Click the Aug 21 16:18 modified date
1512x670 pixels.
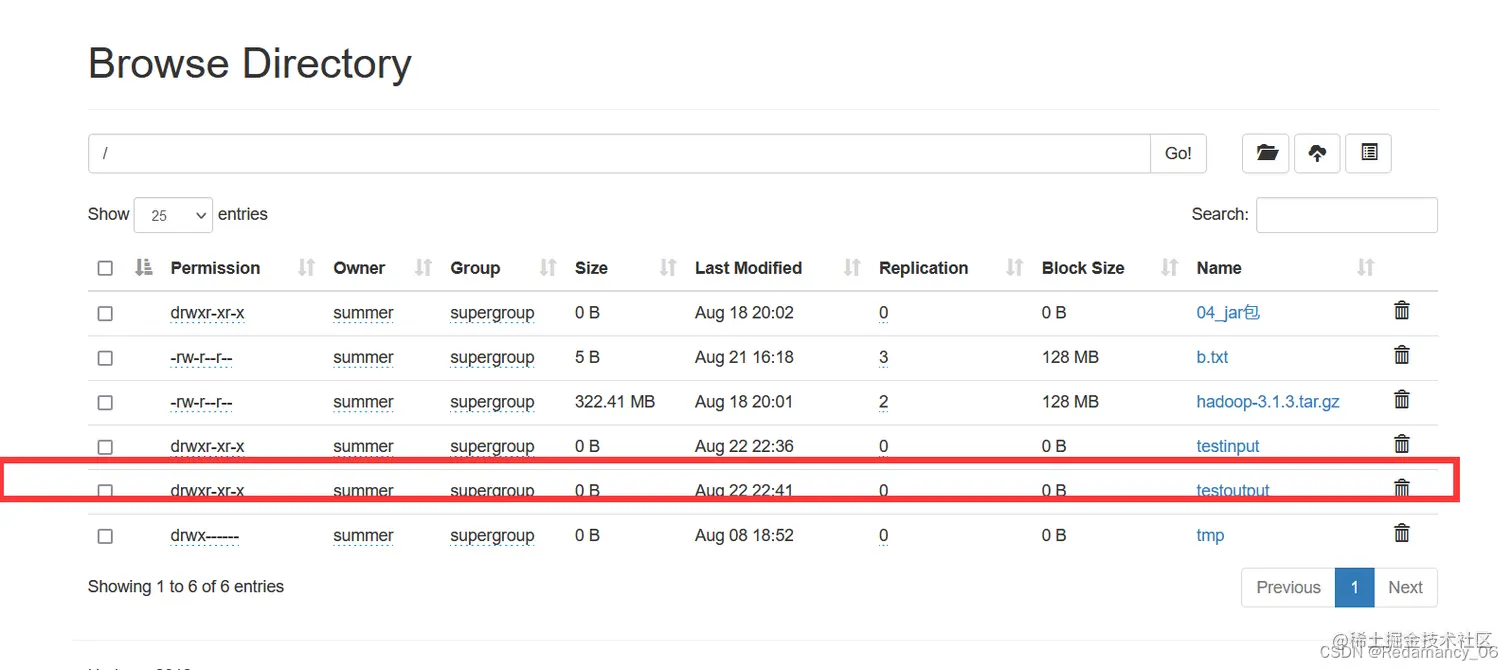point(744,357)
